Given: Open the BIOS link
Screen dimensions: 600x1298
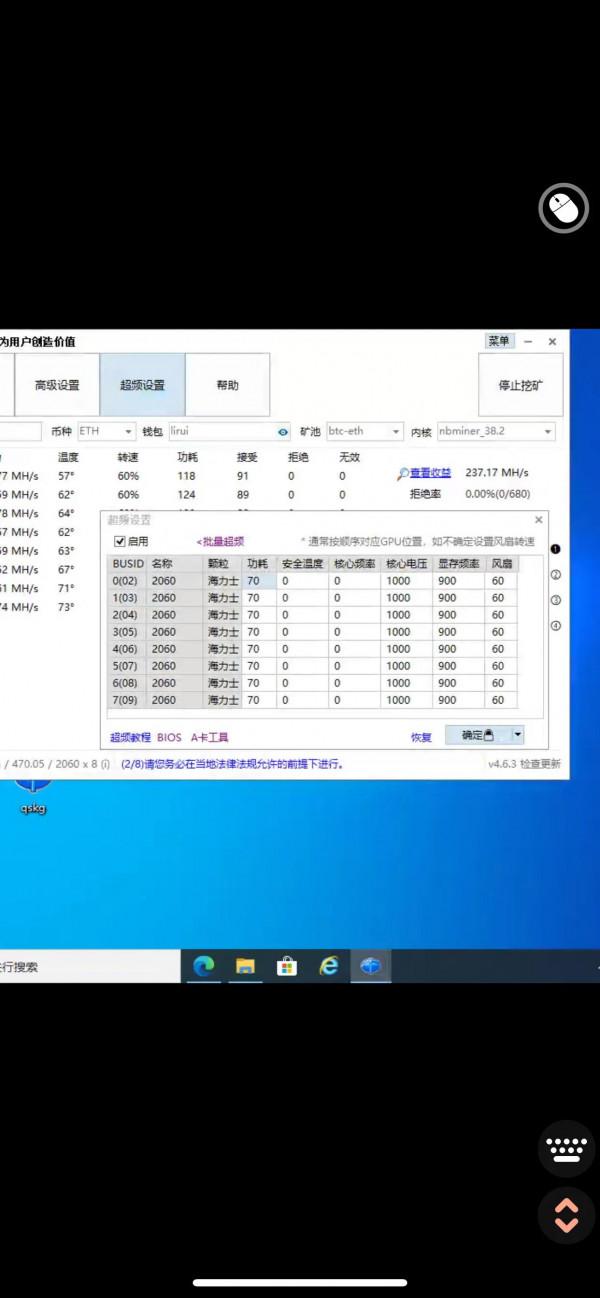Looking at the screenshot, I should pos(169,737).
